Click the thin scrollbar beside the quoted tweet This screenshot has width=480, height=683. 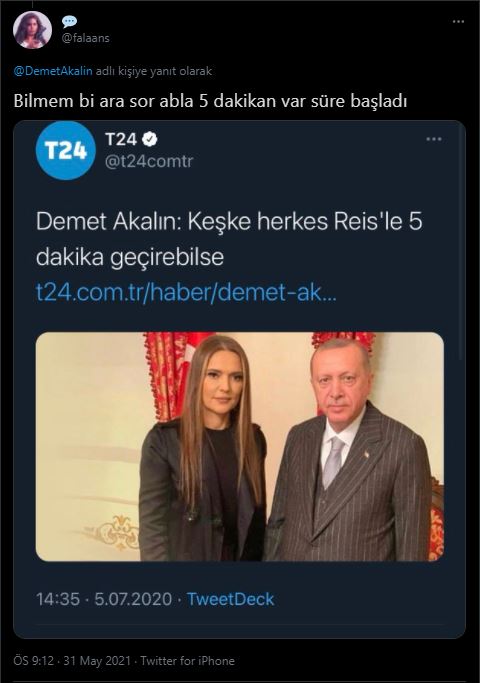462,244
